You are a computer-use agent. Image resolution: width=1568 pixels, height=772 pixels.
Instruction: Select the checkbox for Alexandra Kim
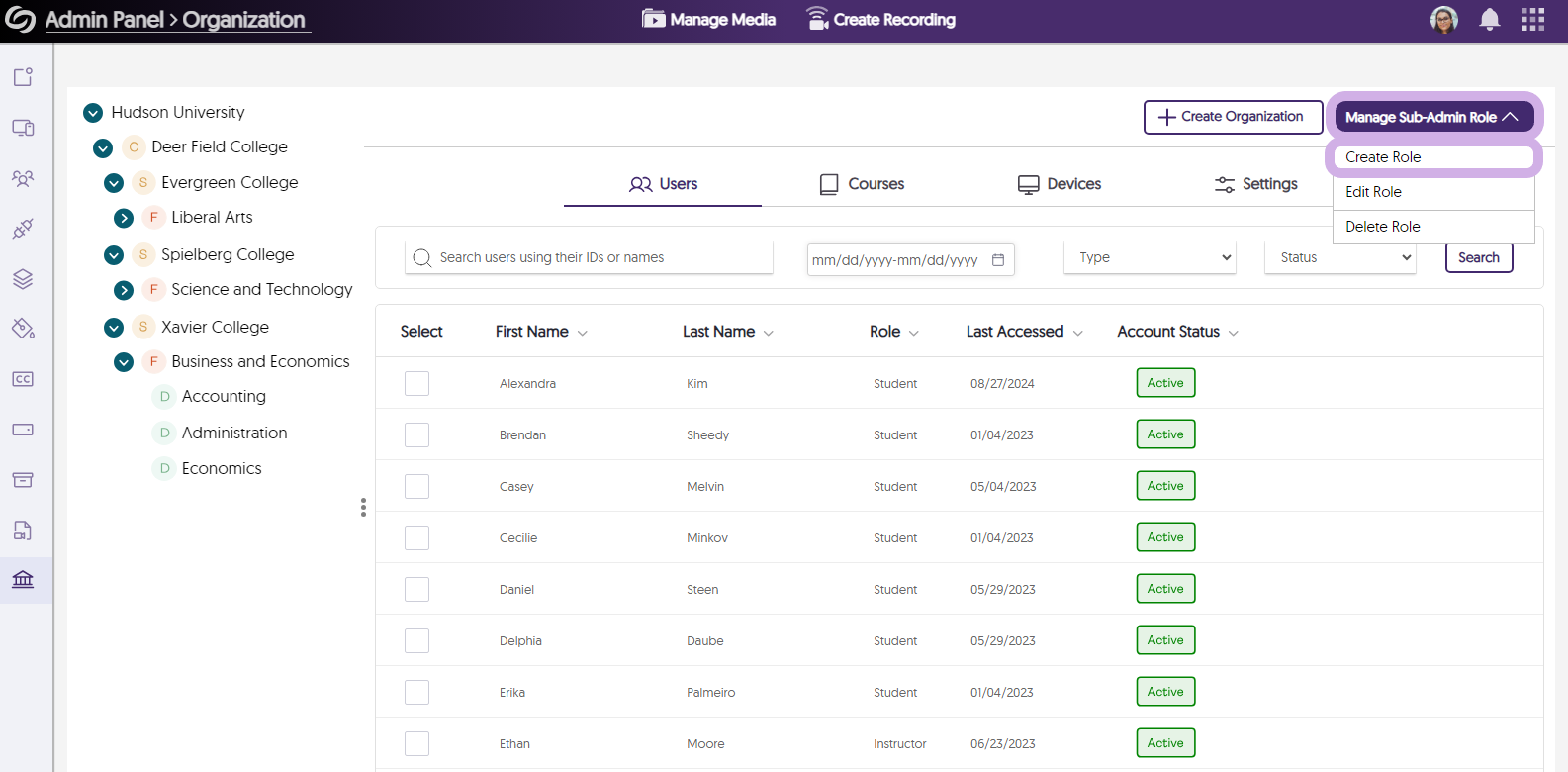point(416,383)
